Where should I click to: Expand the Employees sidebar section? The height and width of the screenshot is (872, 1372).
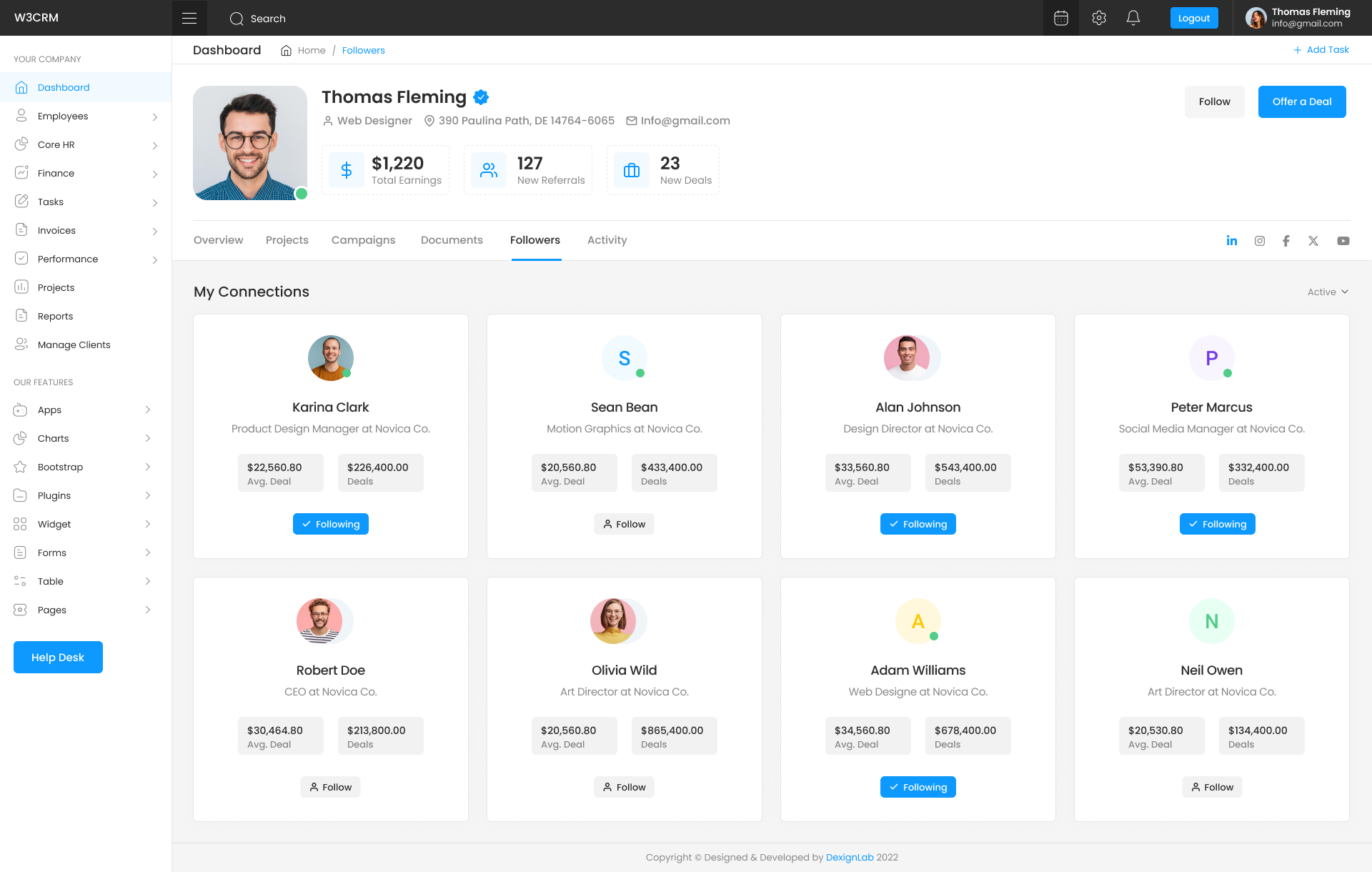(63, 116)
